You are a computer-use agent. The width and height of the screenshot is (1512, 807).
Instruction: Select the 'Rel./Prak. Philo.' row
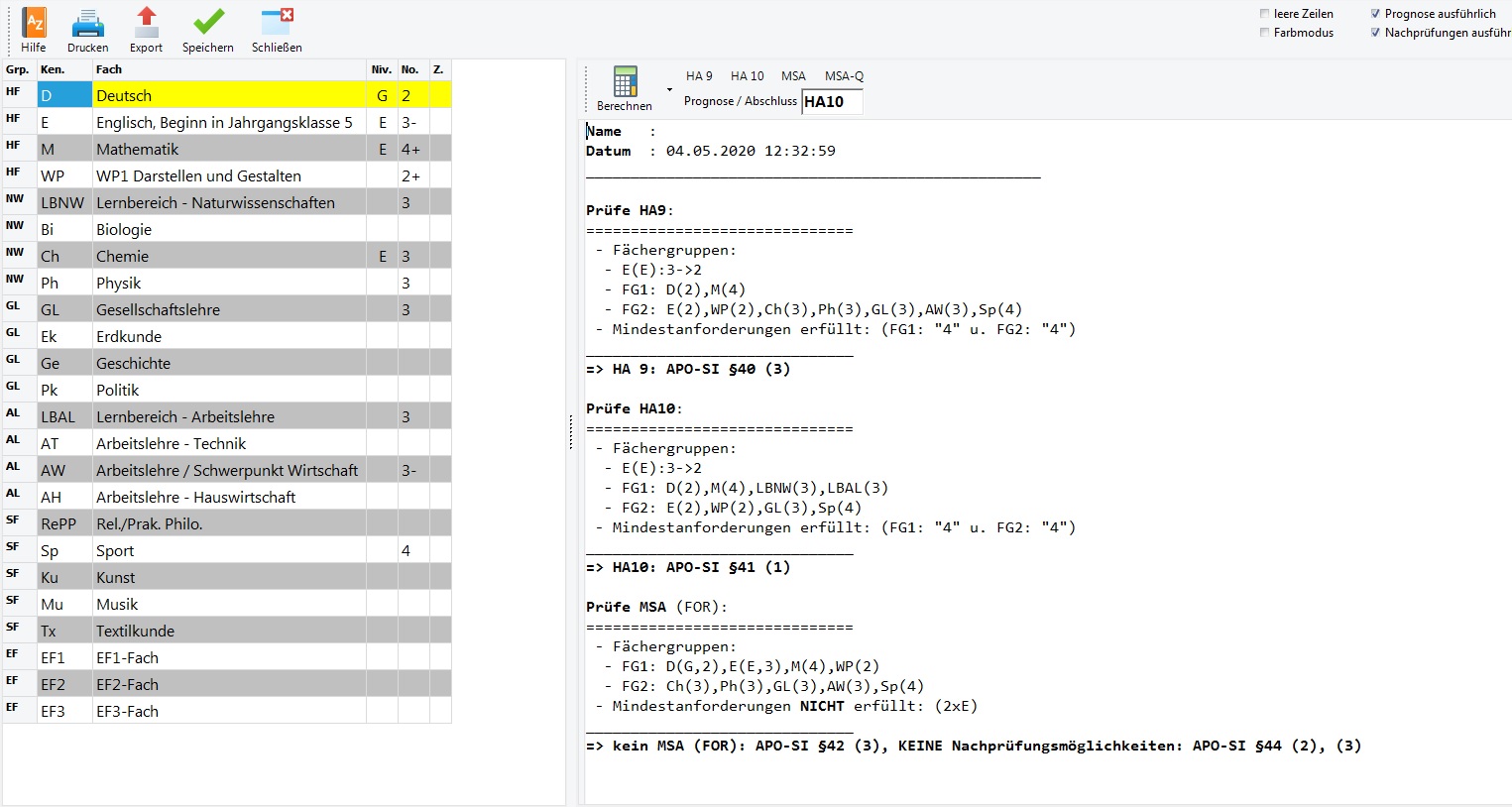coord(227,523)
